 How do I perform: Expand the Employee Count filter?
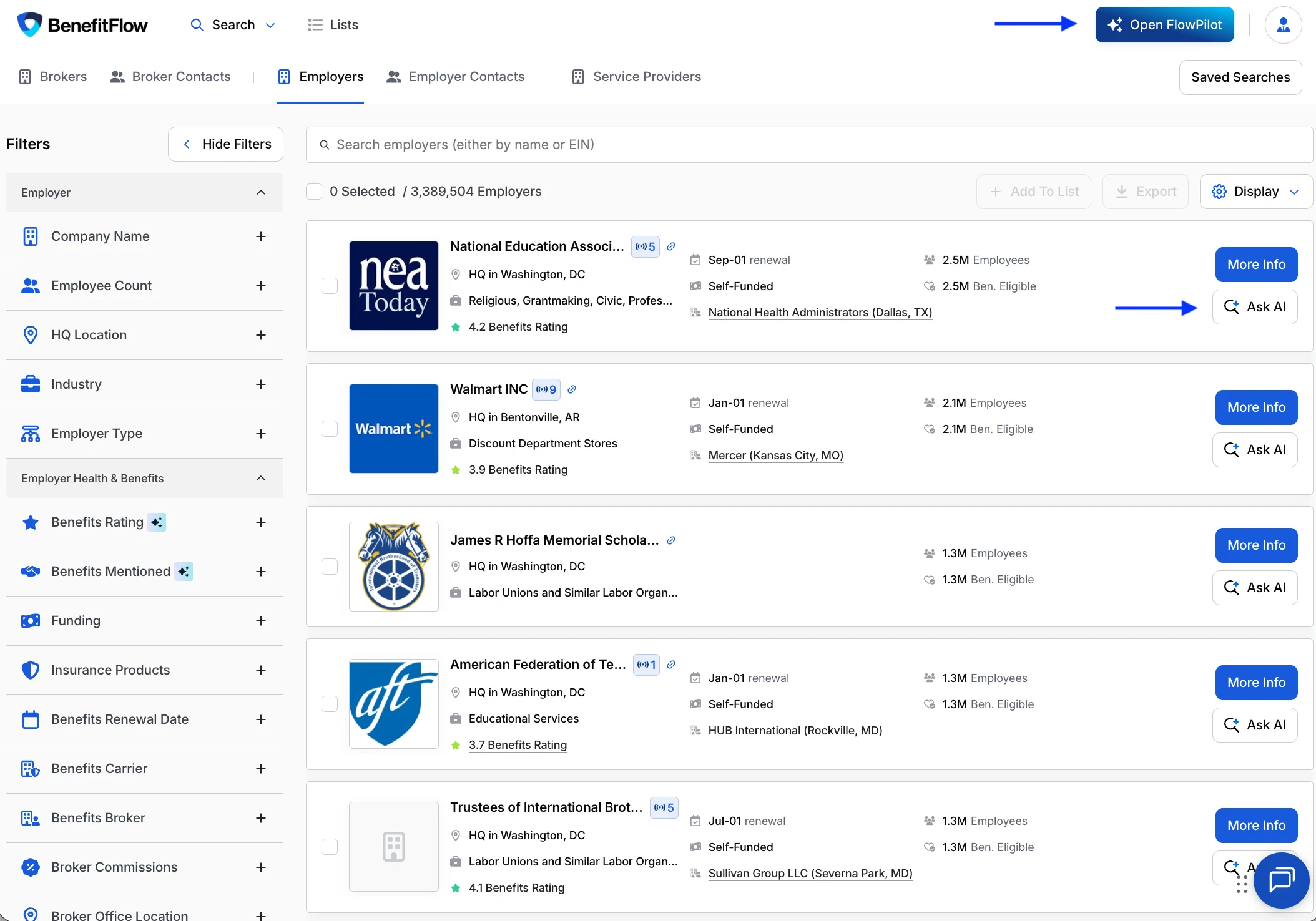click(x=261, y=286)
